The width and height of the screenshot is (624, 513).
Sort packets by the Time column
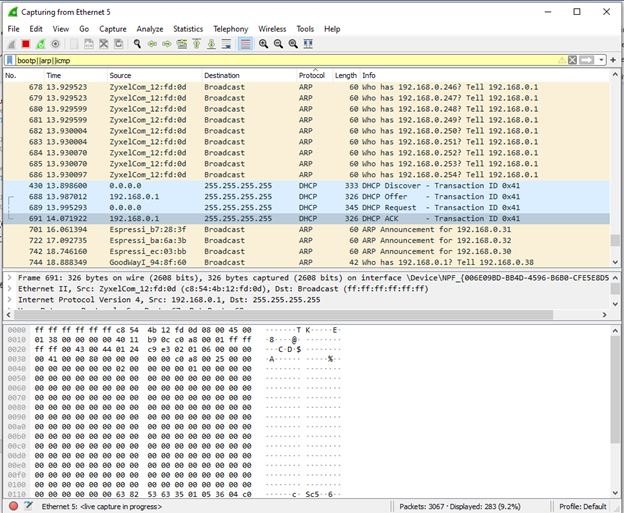tap(76, 76)
